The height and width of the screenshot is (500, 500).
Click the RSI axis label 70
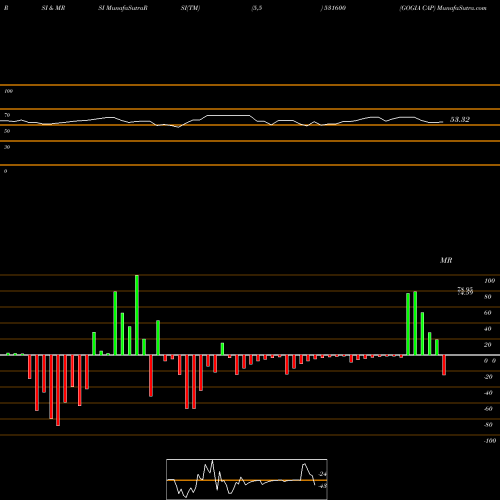pyautogui.click(x=7, y=115)
